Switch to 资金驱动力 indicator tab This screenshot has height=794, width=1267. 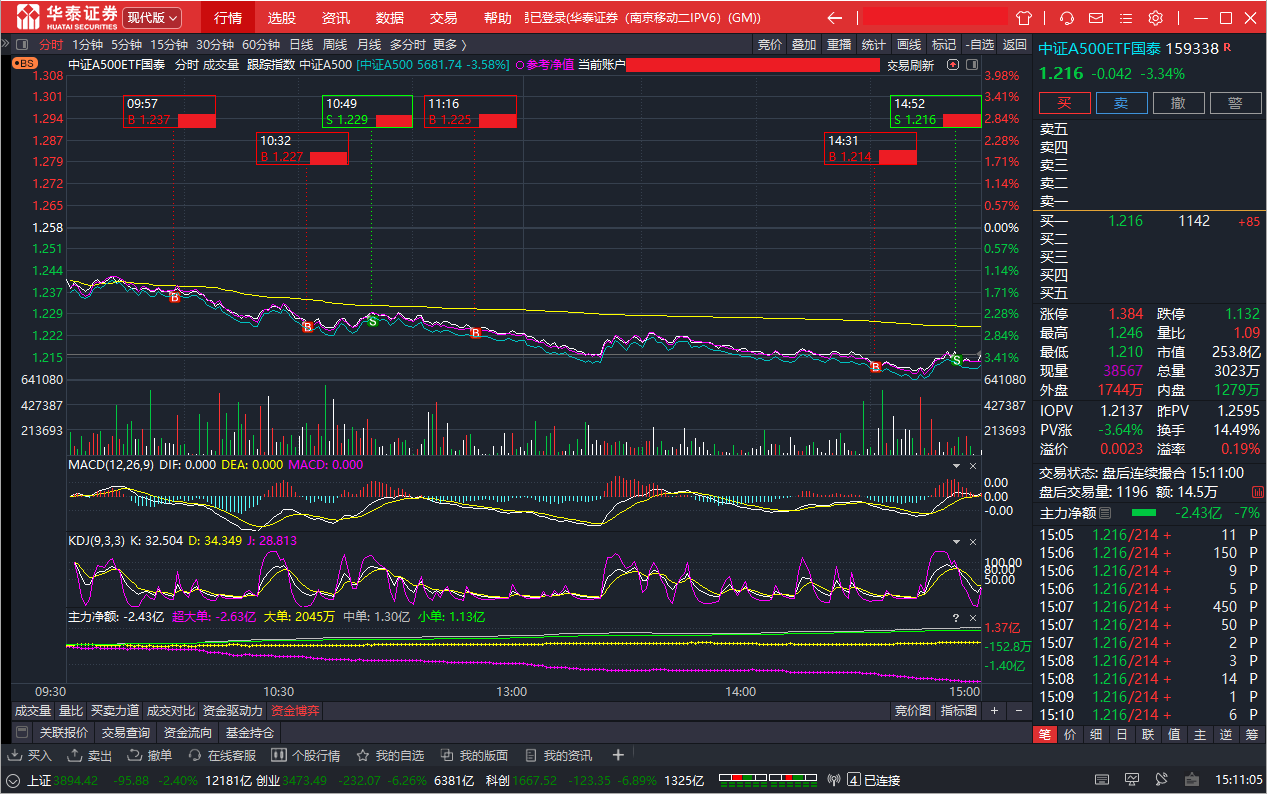pos(233,711)
